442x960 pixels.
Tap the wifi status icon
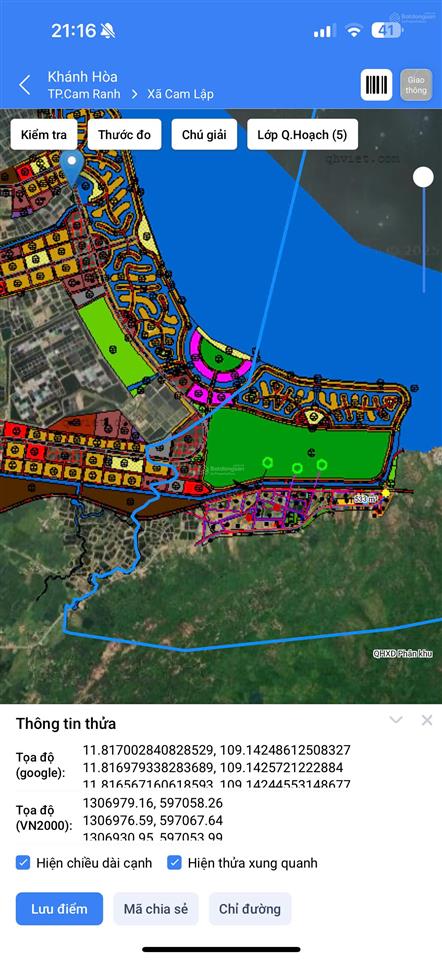(x=353, y=31)
